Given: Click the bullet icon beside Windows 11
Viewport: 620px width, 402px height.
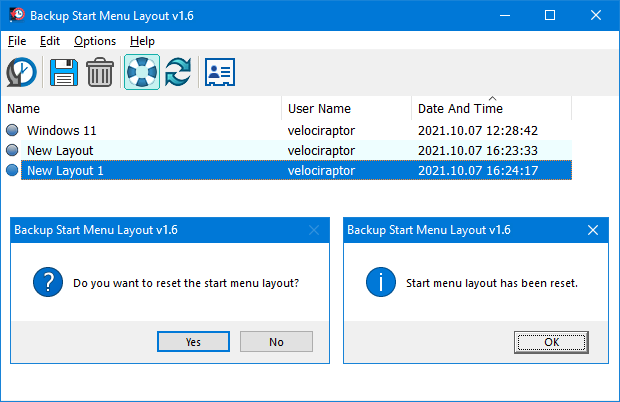Looking at the screenshot, I should point(12,130).
